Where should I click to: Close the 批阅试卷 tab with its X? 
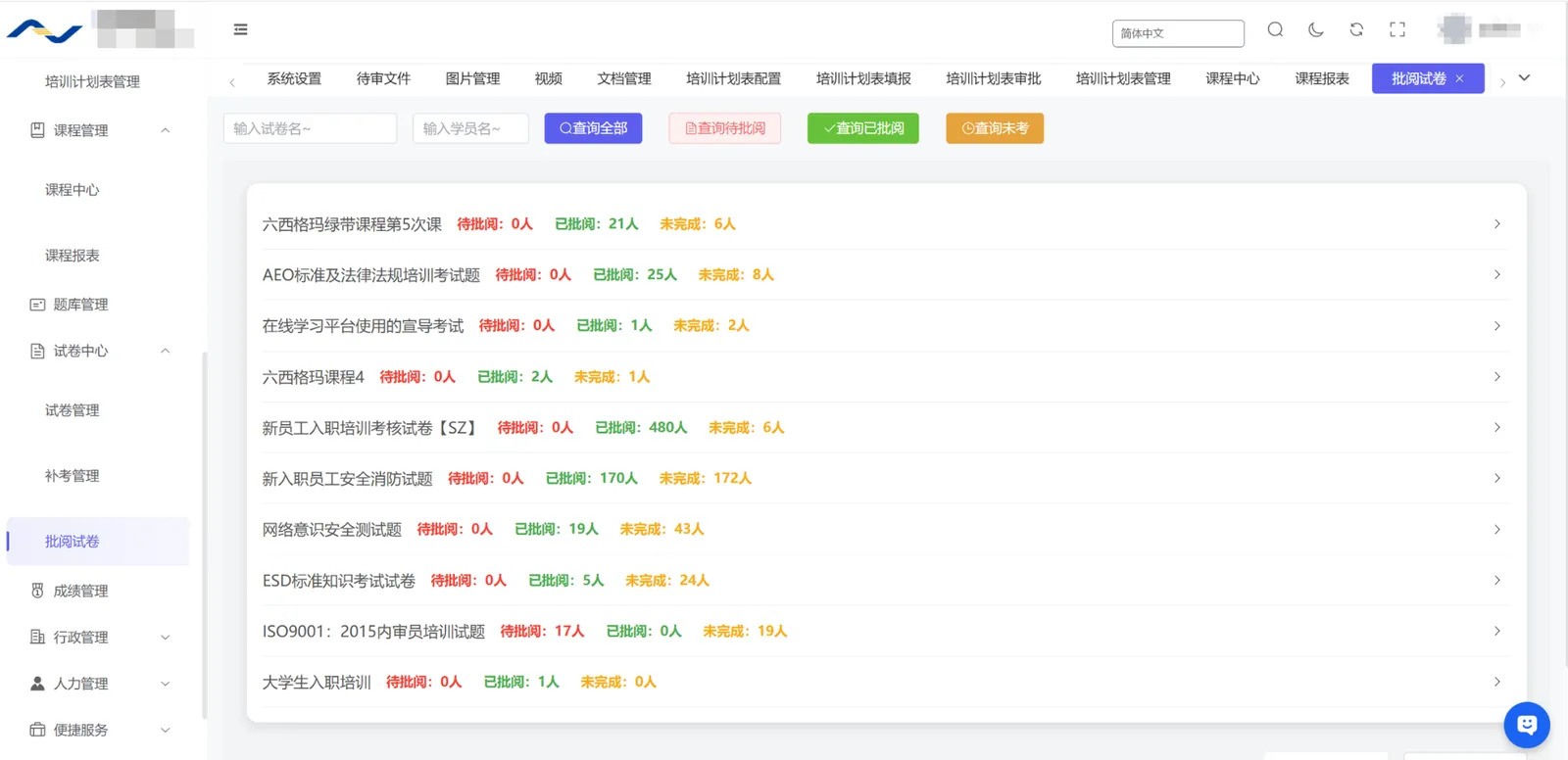click(1459, 78)
